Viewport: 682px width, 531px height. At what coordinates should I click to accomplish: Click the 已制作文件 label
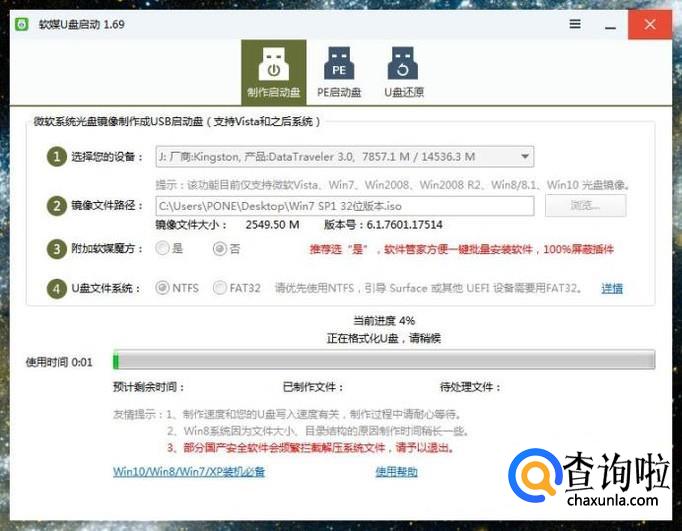pos(313,387)
